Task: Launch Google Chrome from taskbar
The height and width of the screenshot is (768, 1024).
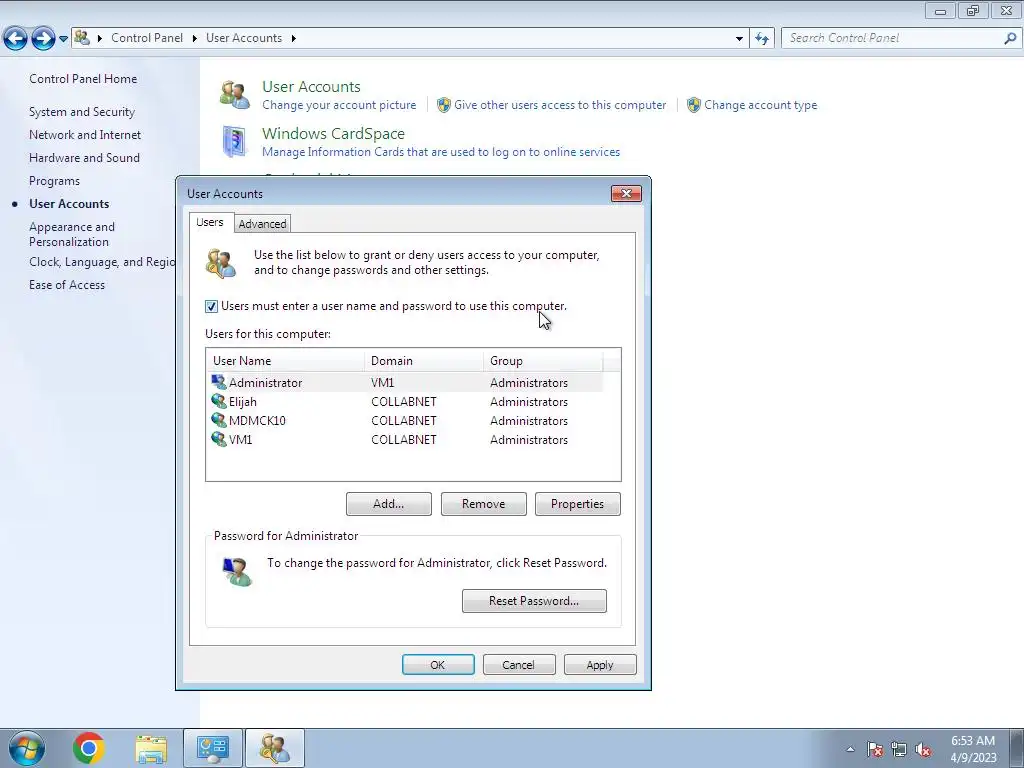Action: (x=89, y=748)
